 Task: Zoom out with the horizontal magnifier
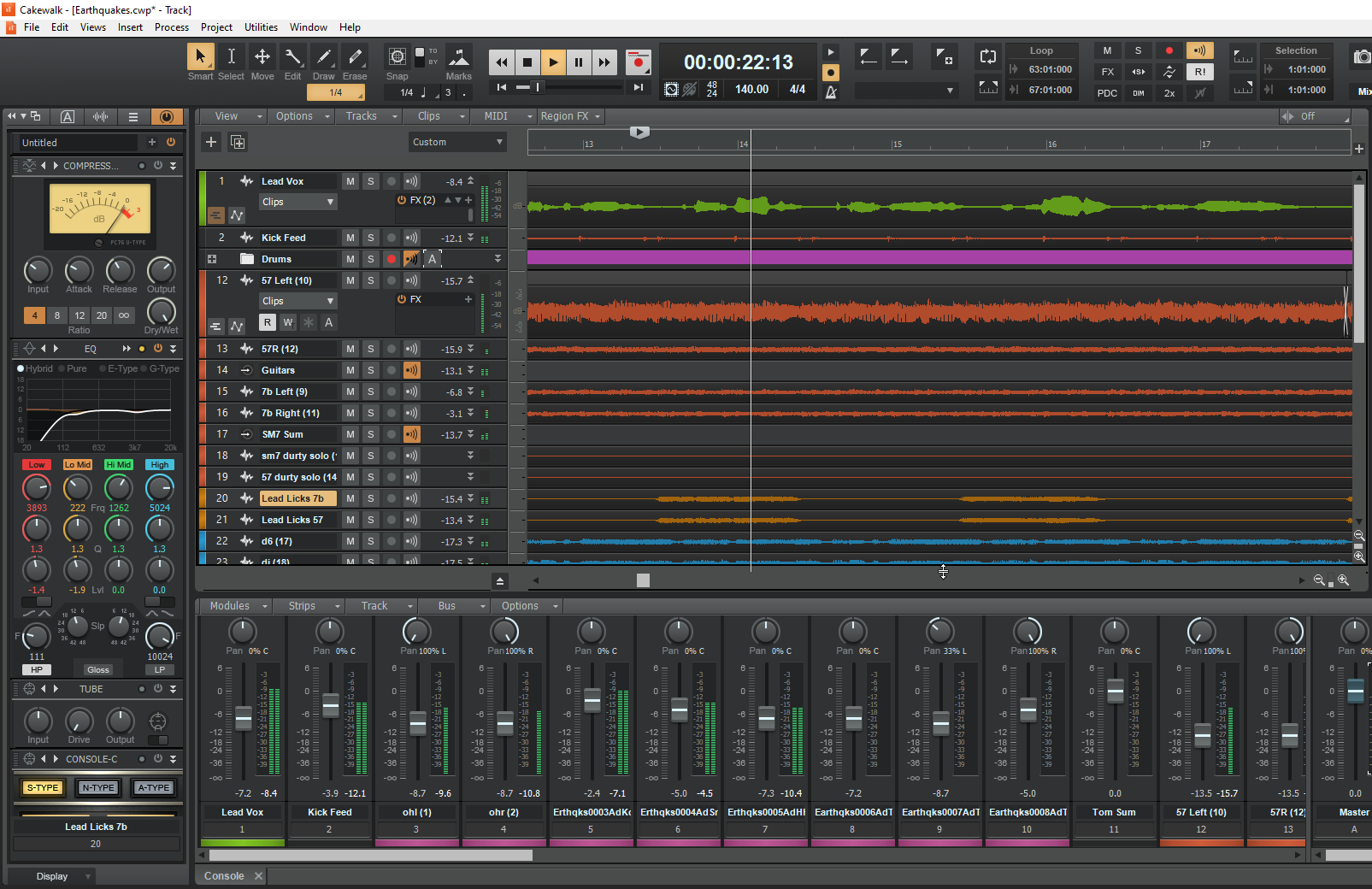[x=1319, y=580]
